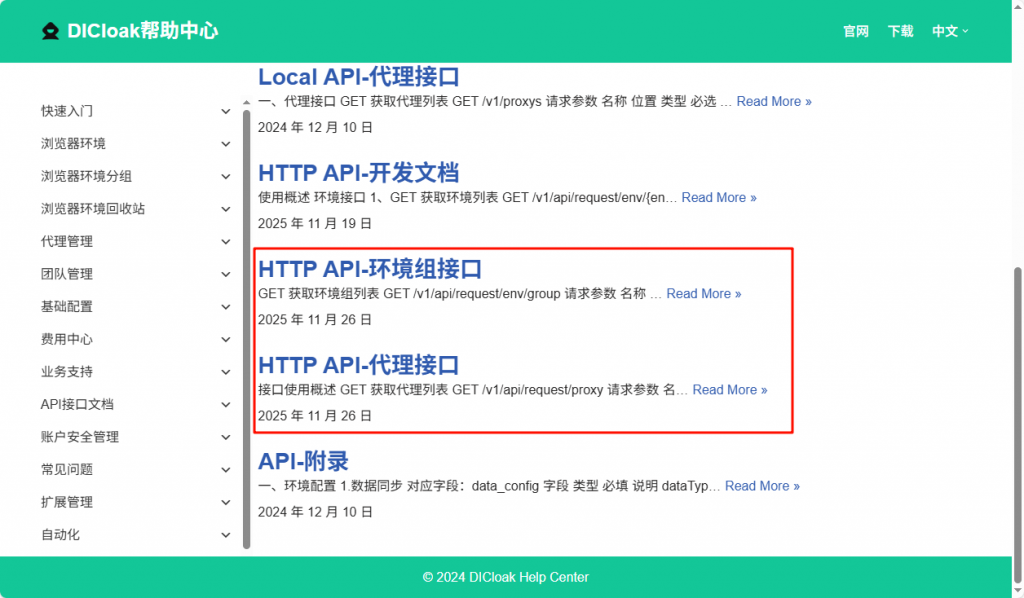This screenshot has height=598, width=1024.
Task: Select 常见问题 sidebar item
Action: [x=67, y=469]
